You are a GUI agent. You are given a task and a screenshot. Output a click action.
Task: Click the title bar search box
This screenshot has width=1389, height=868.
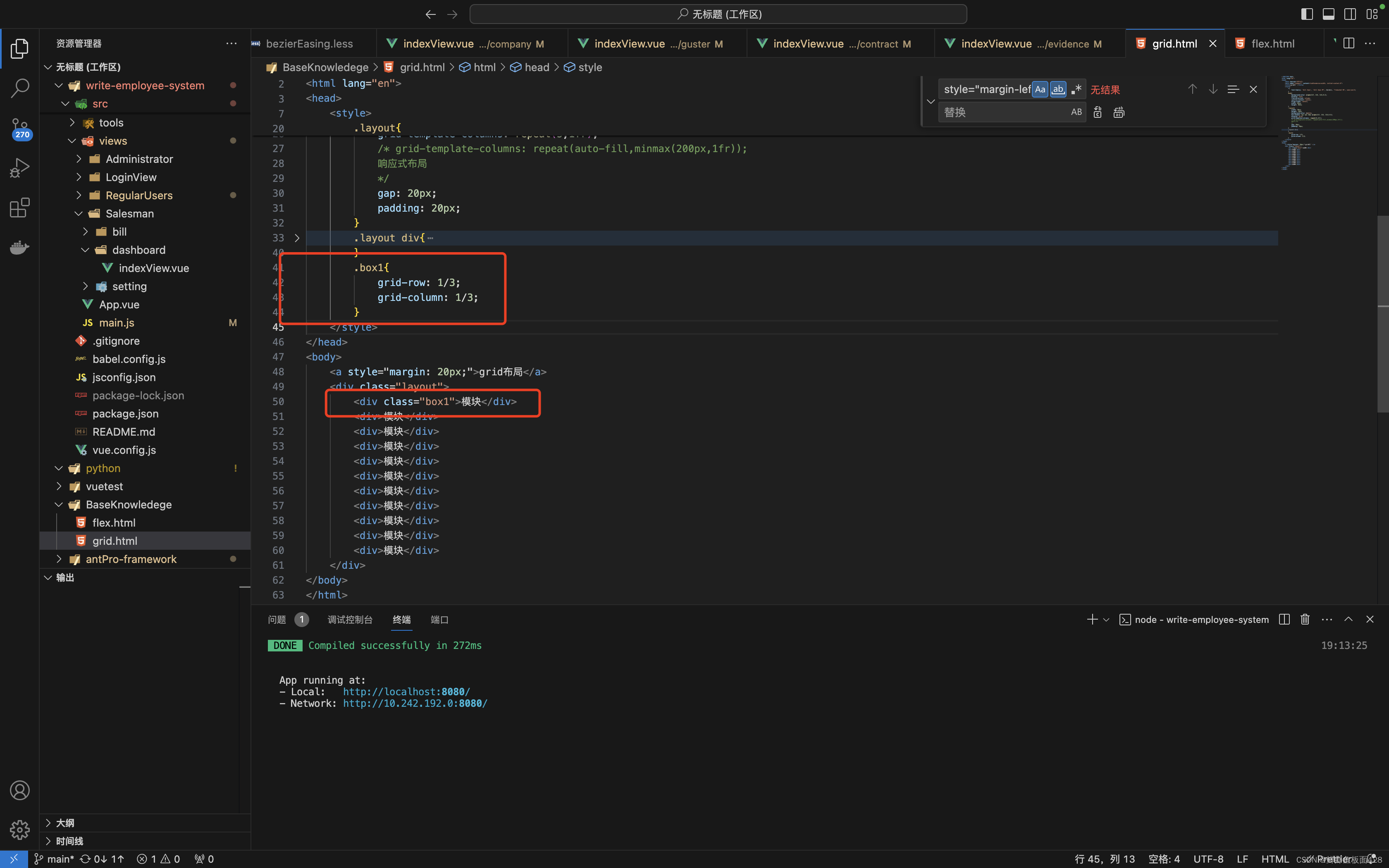[x=718, y=14]
